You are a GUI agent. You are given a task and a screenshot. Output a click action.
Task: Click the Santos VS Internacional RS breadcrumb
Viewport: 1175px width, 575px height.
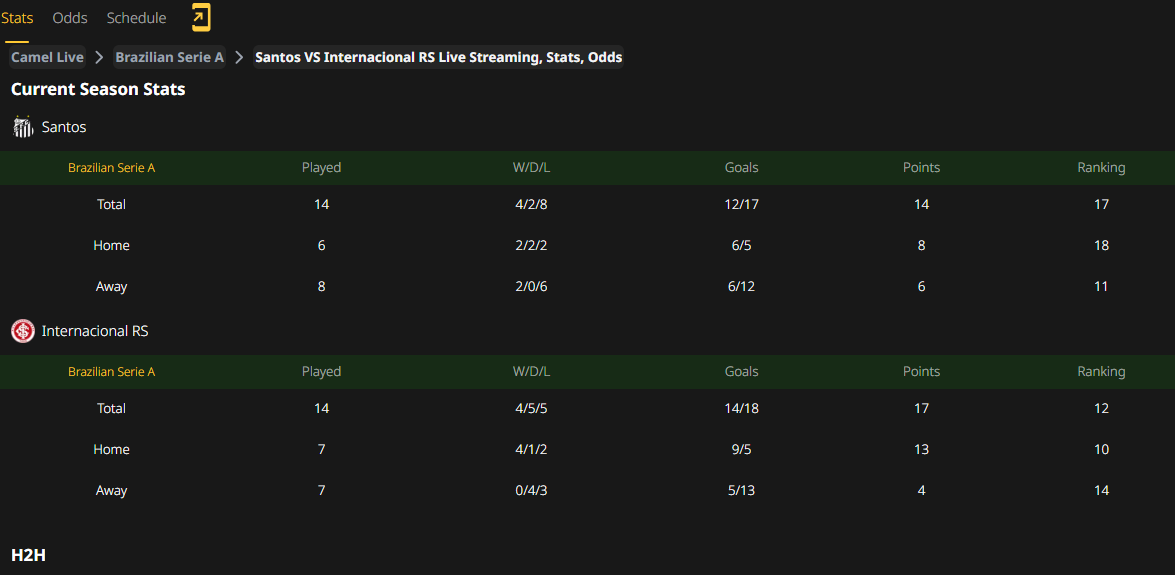click(x=438, y=57)
